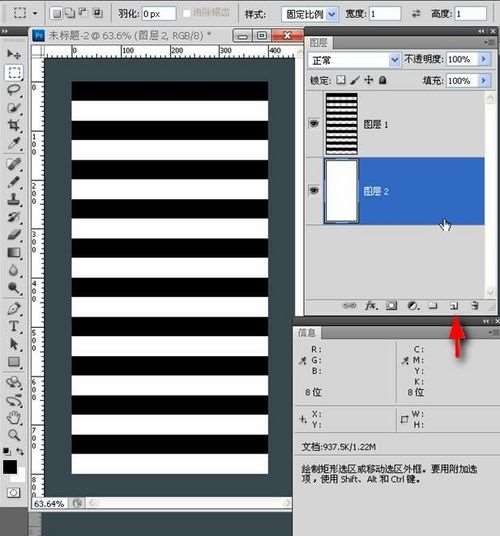
Task: Click the 羽化 feather input field
Action: 159,14
